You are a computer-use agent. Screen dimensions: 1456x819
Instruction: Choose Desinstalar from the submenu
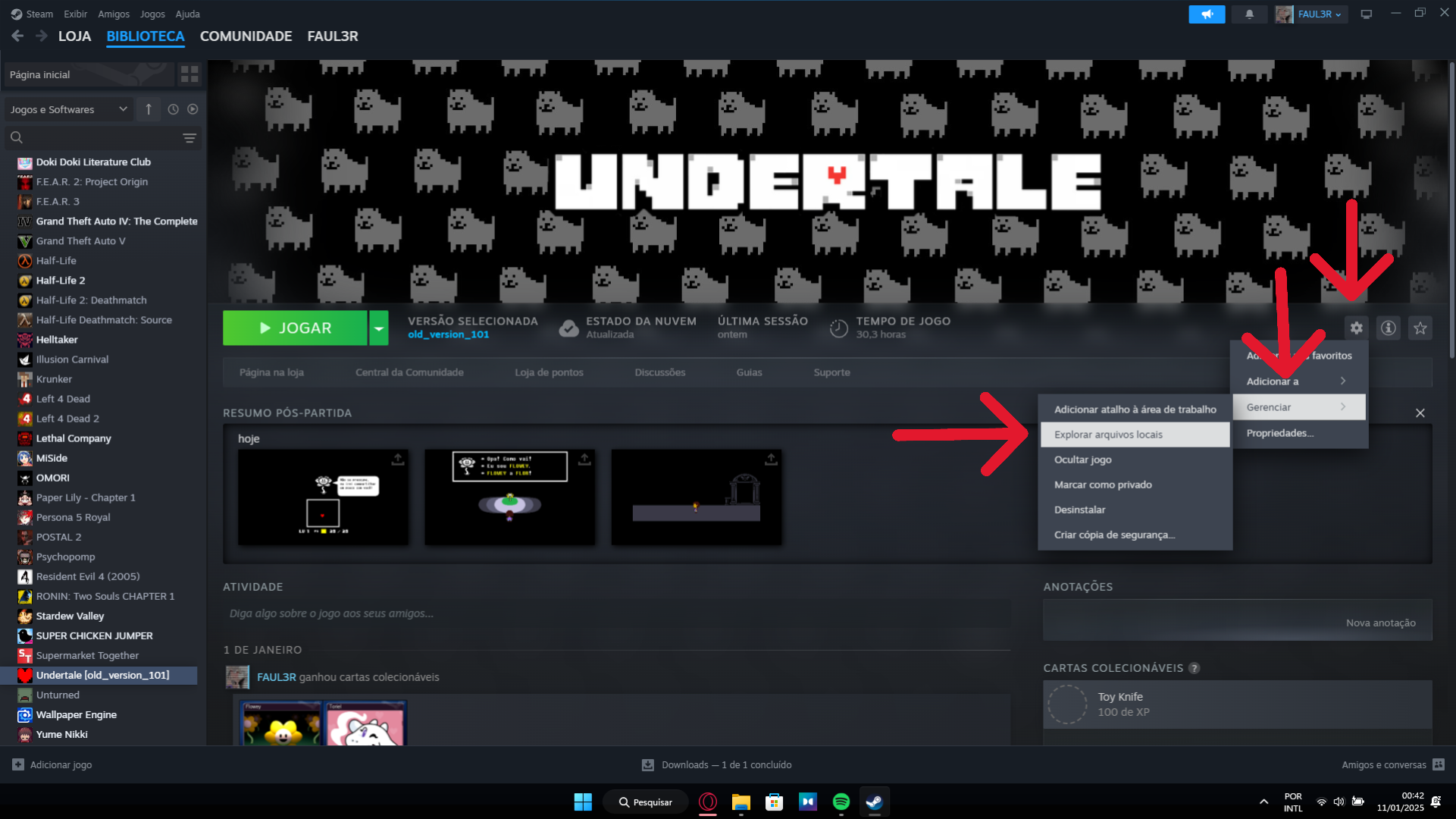pos(1135,510)
